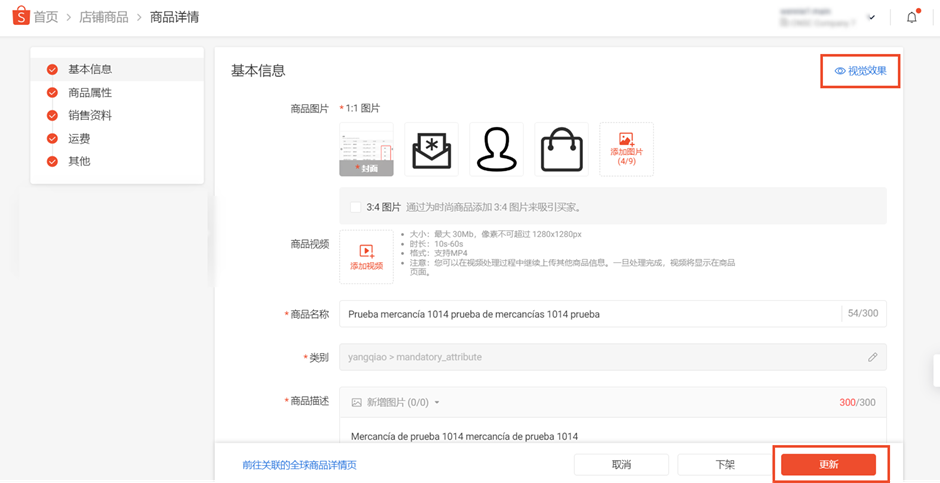The width and height of the screenshot is (940, 483).
Task: Click the 更新 update button
Action: click(828, 464)
